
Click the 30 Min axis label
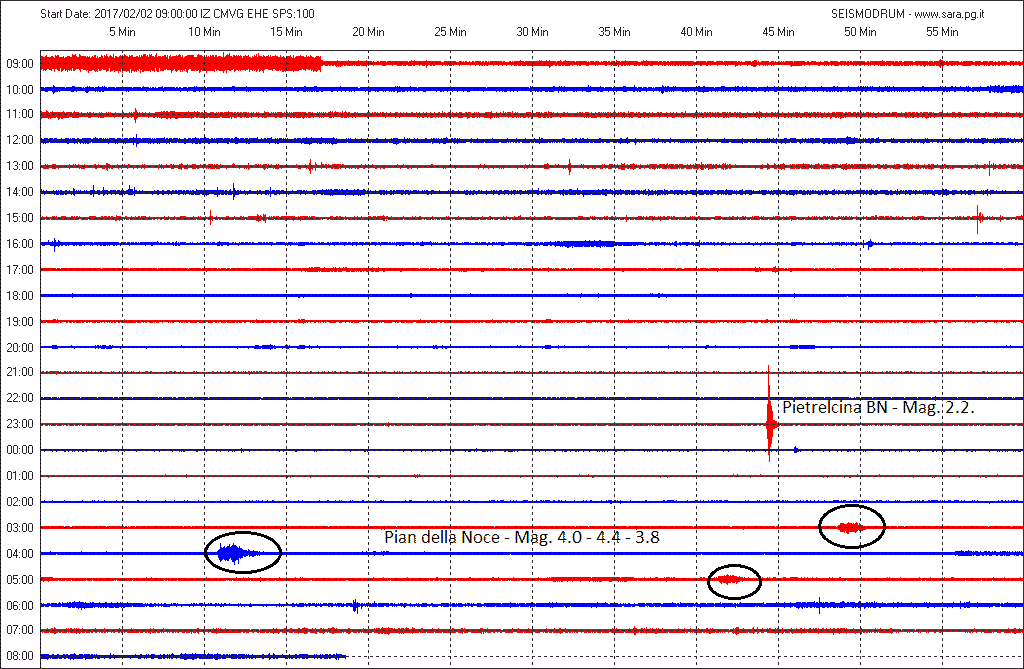[x=532, y=31]
